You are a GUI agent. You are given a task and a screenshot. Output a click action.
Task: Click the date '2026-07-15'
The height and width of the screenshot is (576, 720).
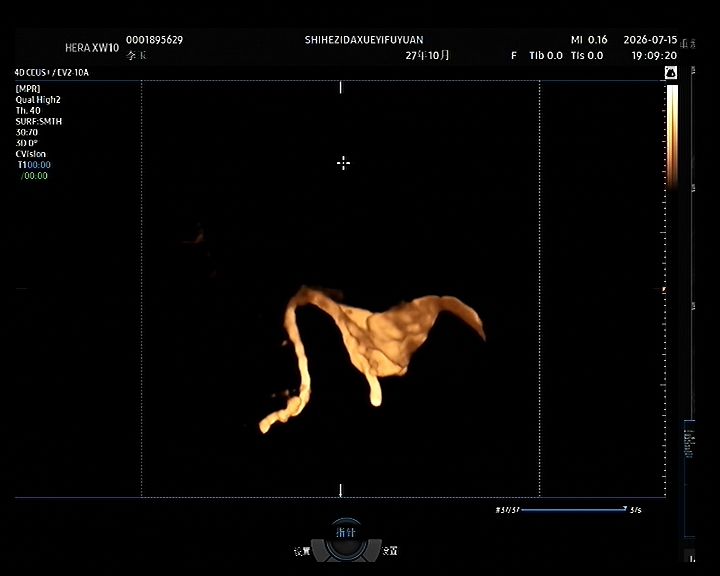650,40
